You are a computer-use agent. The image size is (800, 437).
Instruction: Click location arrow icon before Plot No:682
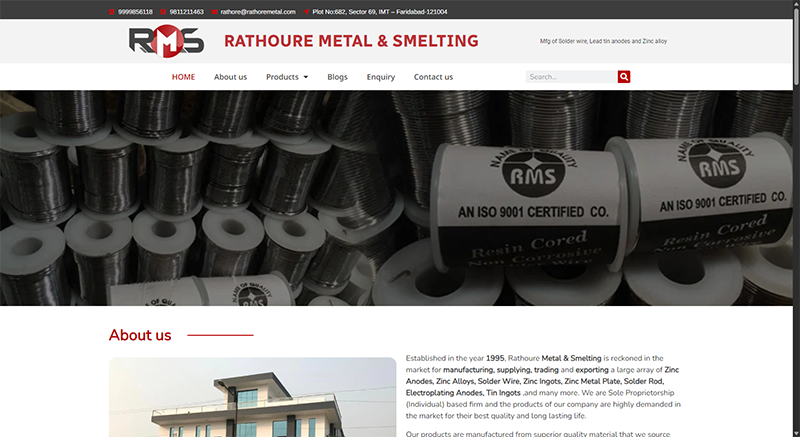pos(306,12)
